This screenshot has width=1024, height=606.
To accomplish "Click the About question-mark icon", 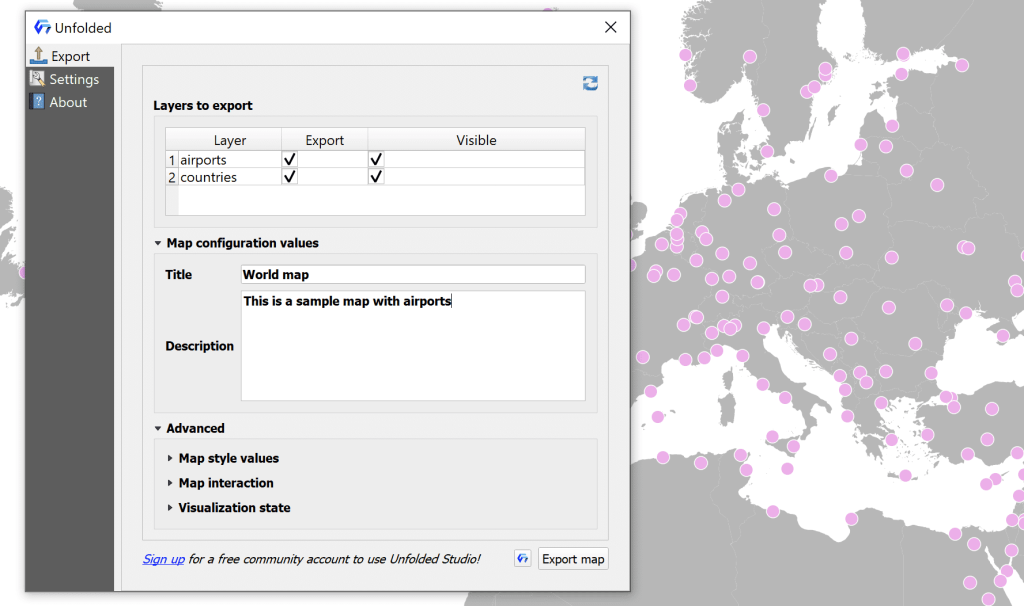I will [38, 101].
